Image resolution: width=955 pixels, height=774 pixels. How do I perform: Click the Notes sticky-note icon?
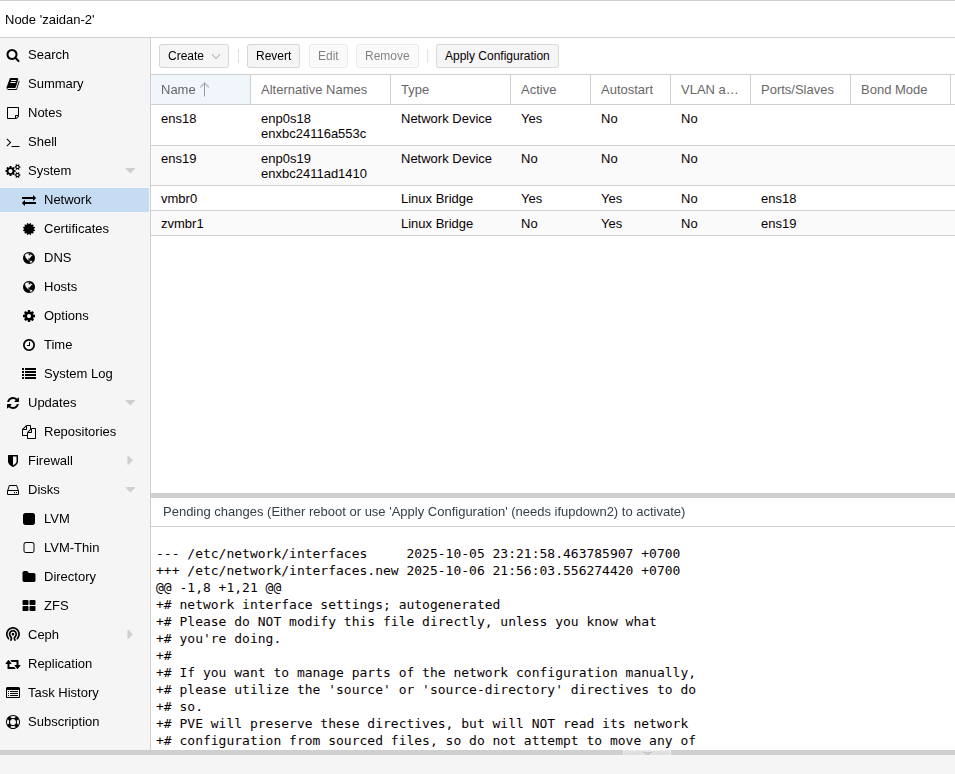coord(13,113)
